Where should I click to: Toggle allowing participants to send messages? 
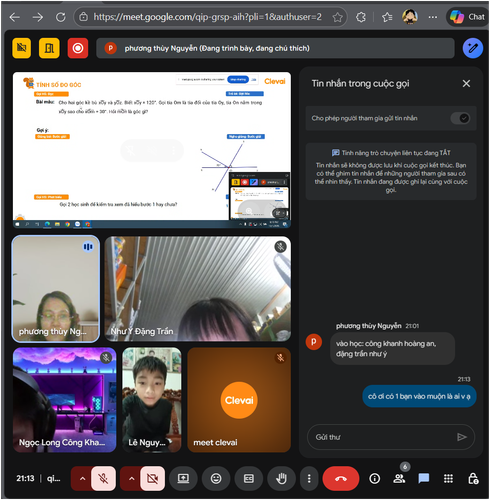[x=460, y=118]
